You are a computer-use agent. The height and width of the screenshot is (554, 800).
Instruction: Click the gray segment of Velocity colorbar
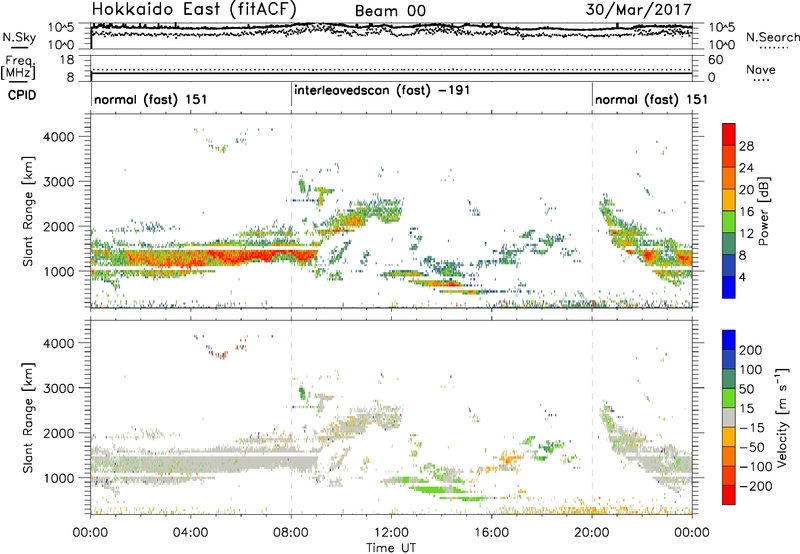point(729,418)
